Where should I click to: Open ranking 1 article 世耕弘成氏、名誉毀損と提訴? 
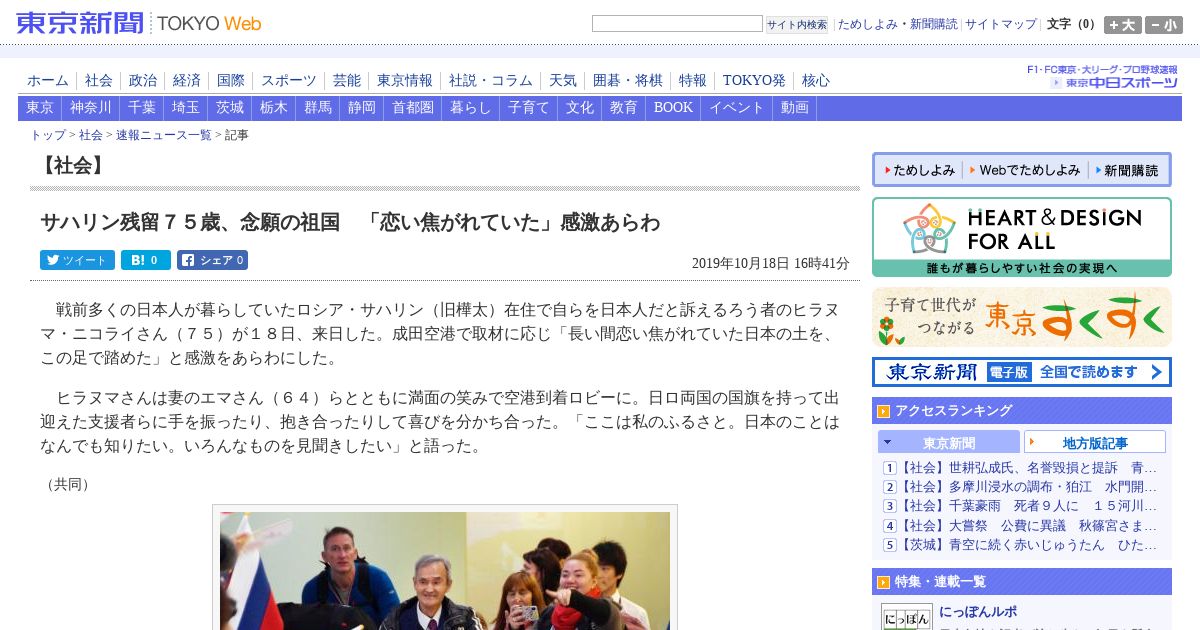coord(1029,468)
